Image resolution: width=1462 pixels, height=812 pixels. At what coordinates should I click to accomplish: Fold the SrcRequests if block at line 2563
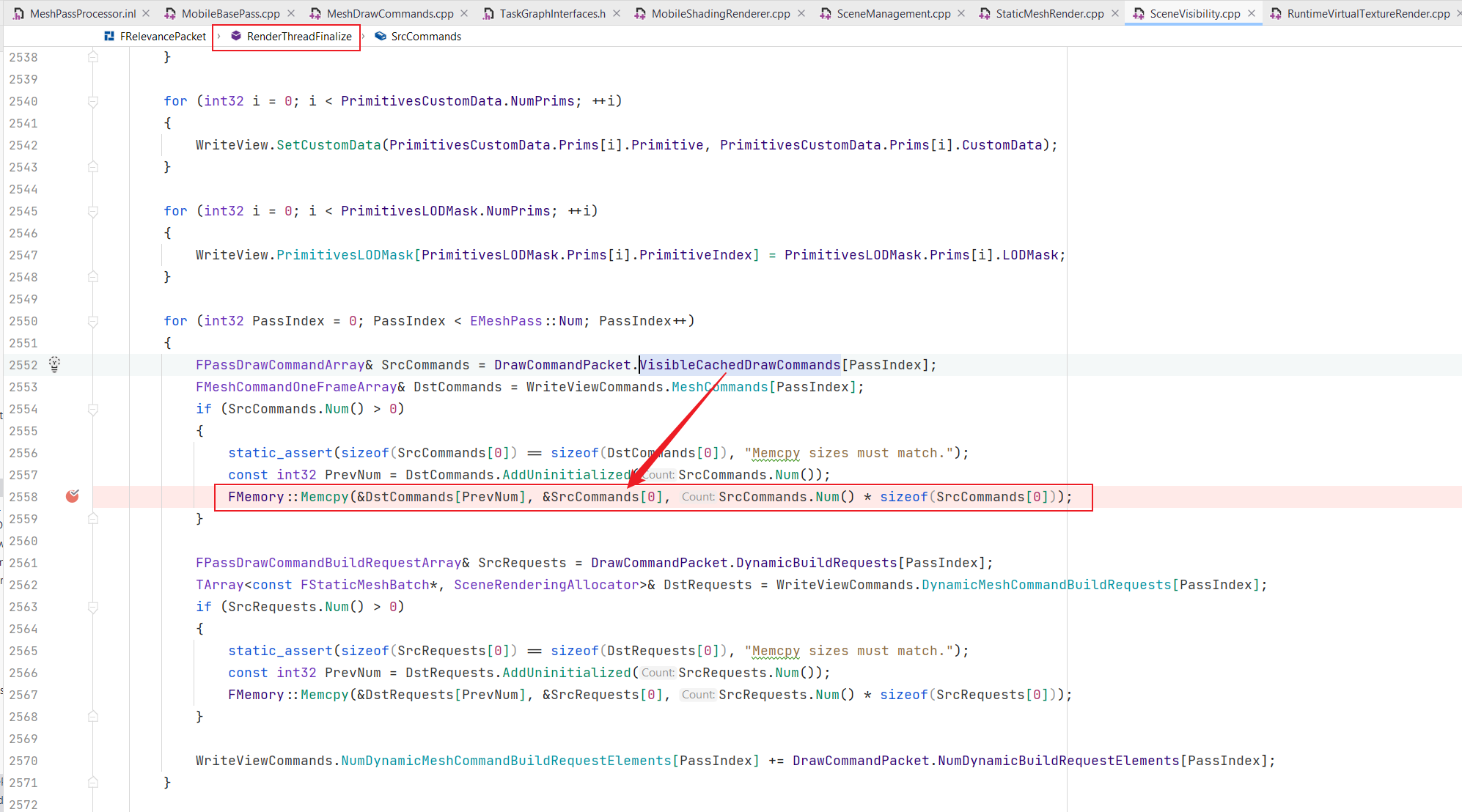coord(93,607)
